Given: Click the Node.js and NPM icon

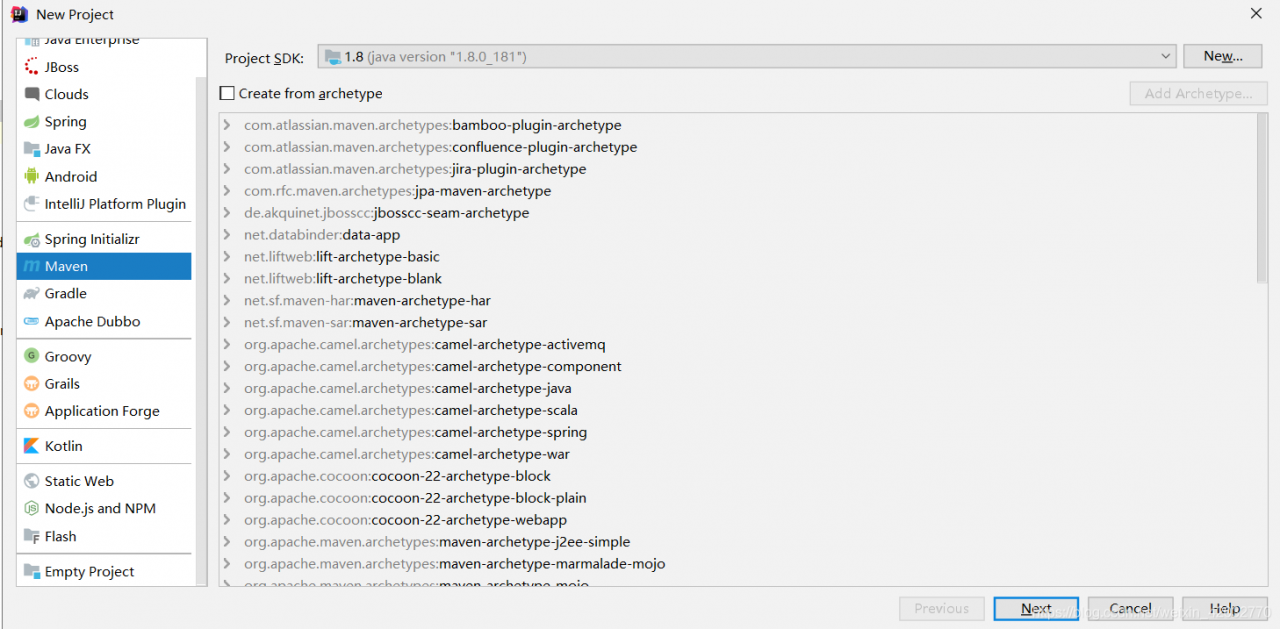Looking at the screenshot, I should point(32,508).
